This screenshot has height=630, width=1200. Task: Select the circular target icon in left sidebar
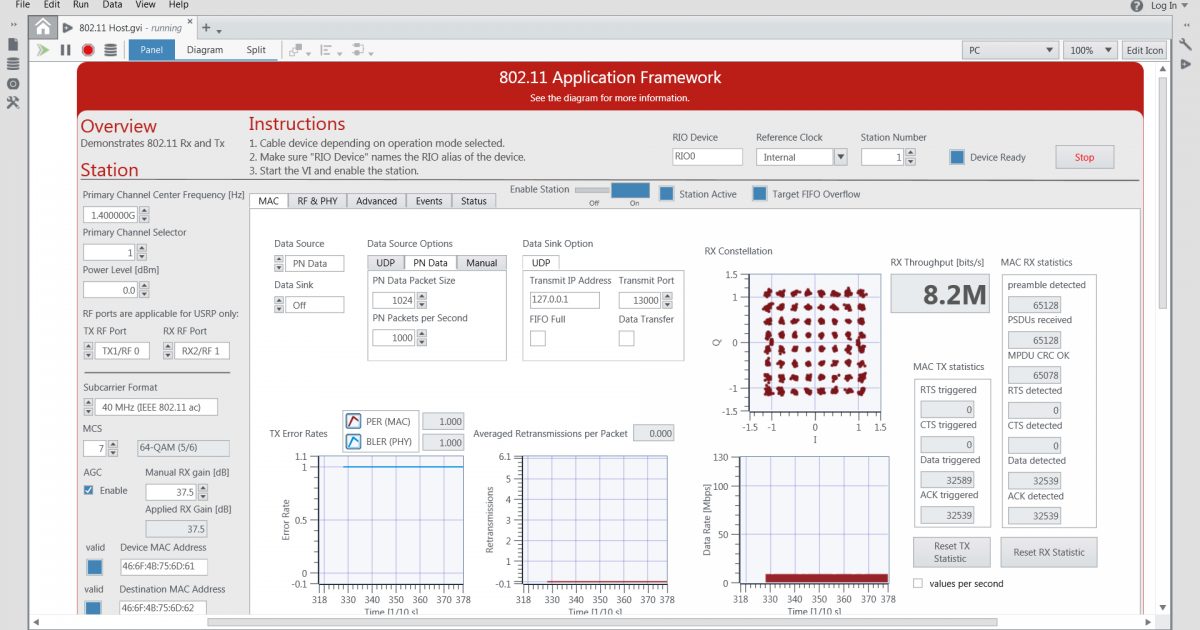(13, 84)
